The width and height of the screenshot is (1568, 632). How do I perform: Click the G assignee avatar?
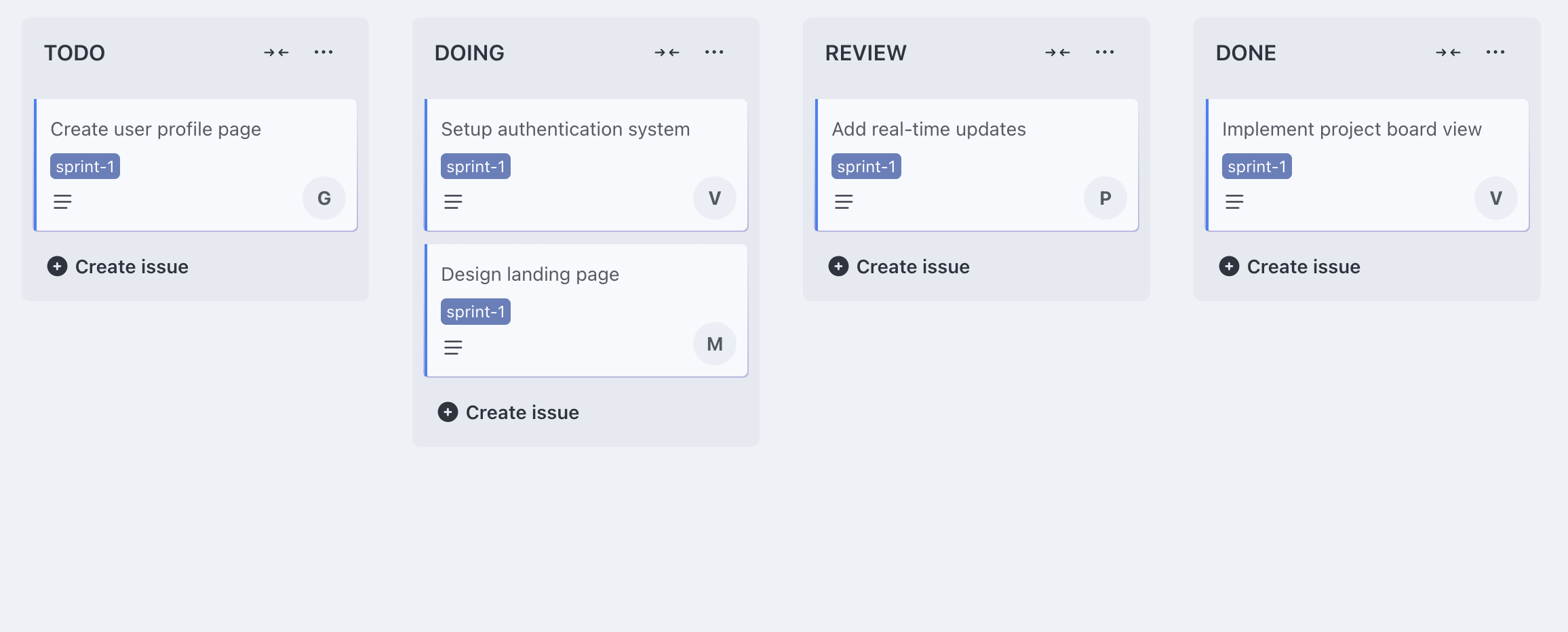[324, 198]
